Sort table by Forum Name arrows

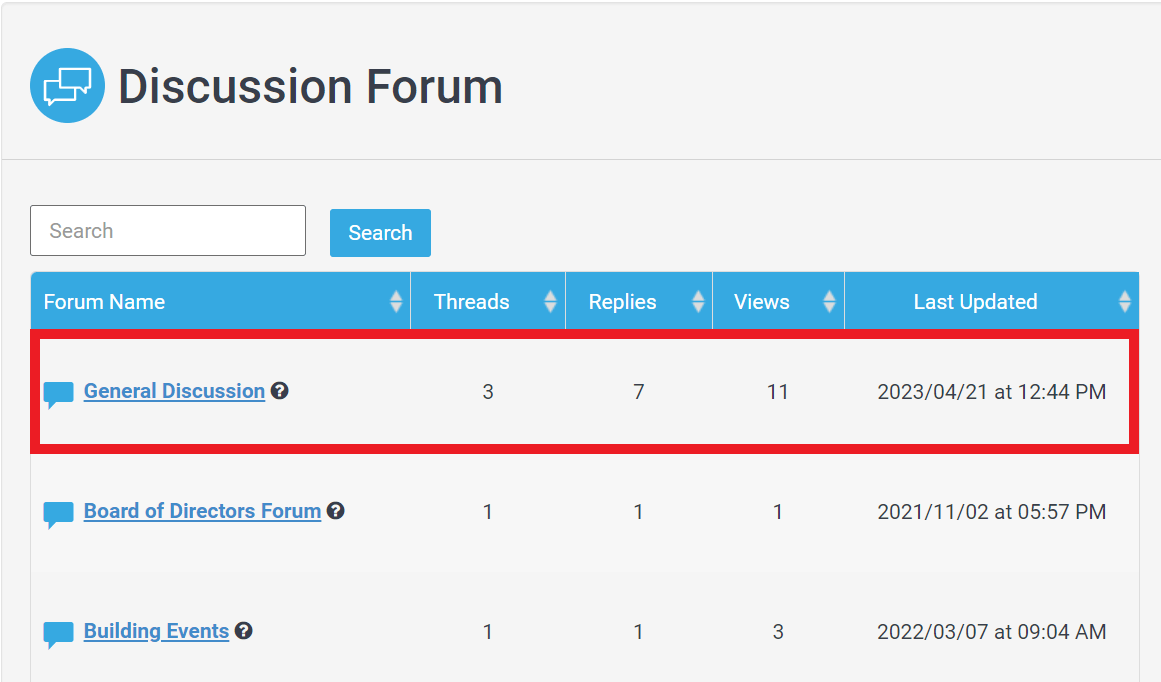[396, 301]
